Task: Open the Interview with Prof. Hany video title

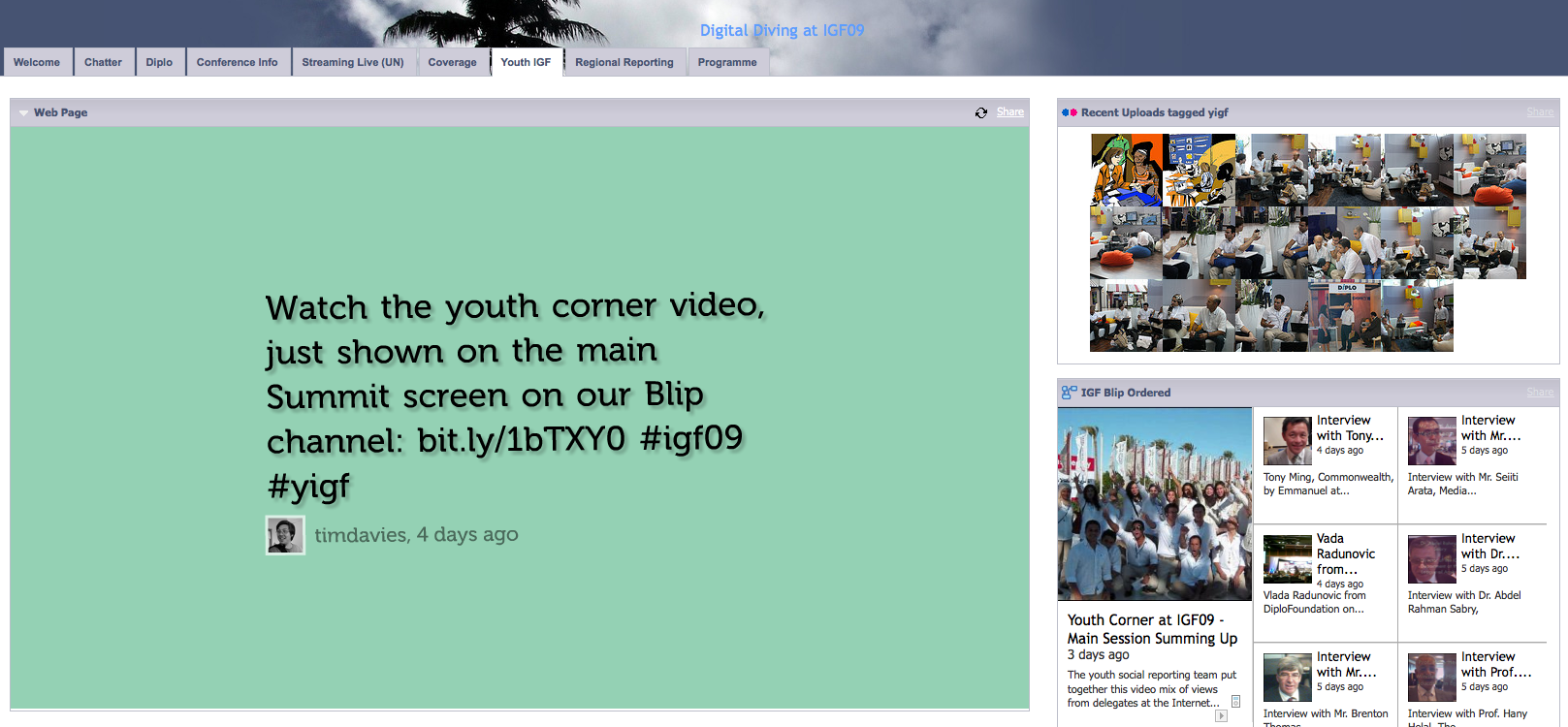Action: click(x=1495, y=664)
